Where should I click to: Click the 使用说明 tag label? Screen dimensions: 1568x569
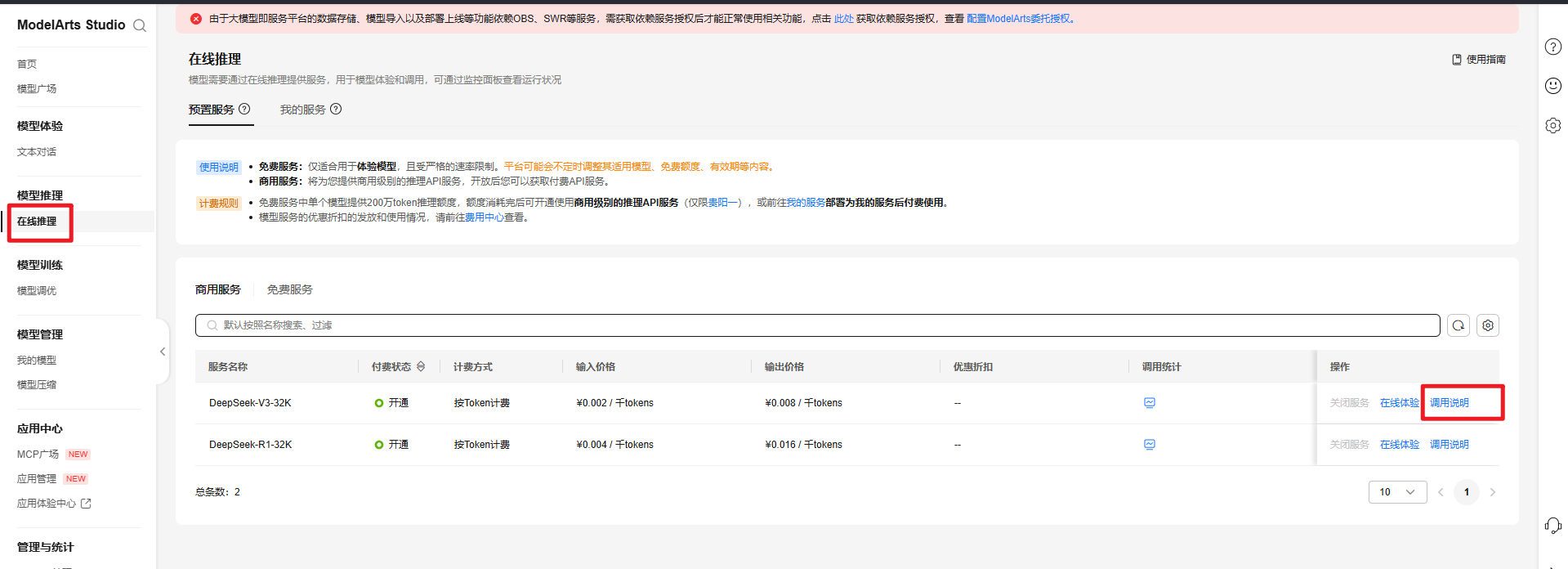pyautogui.click(x=219, y=167)
